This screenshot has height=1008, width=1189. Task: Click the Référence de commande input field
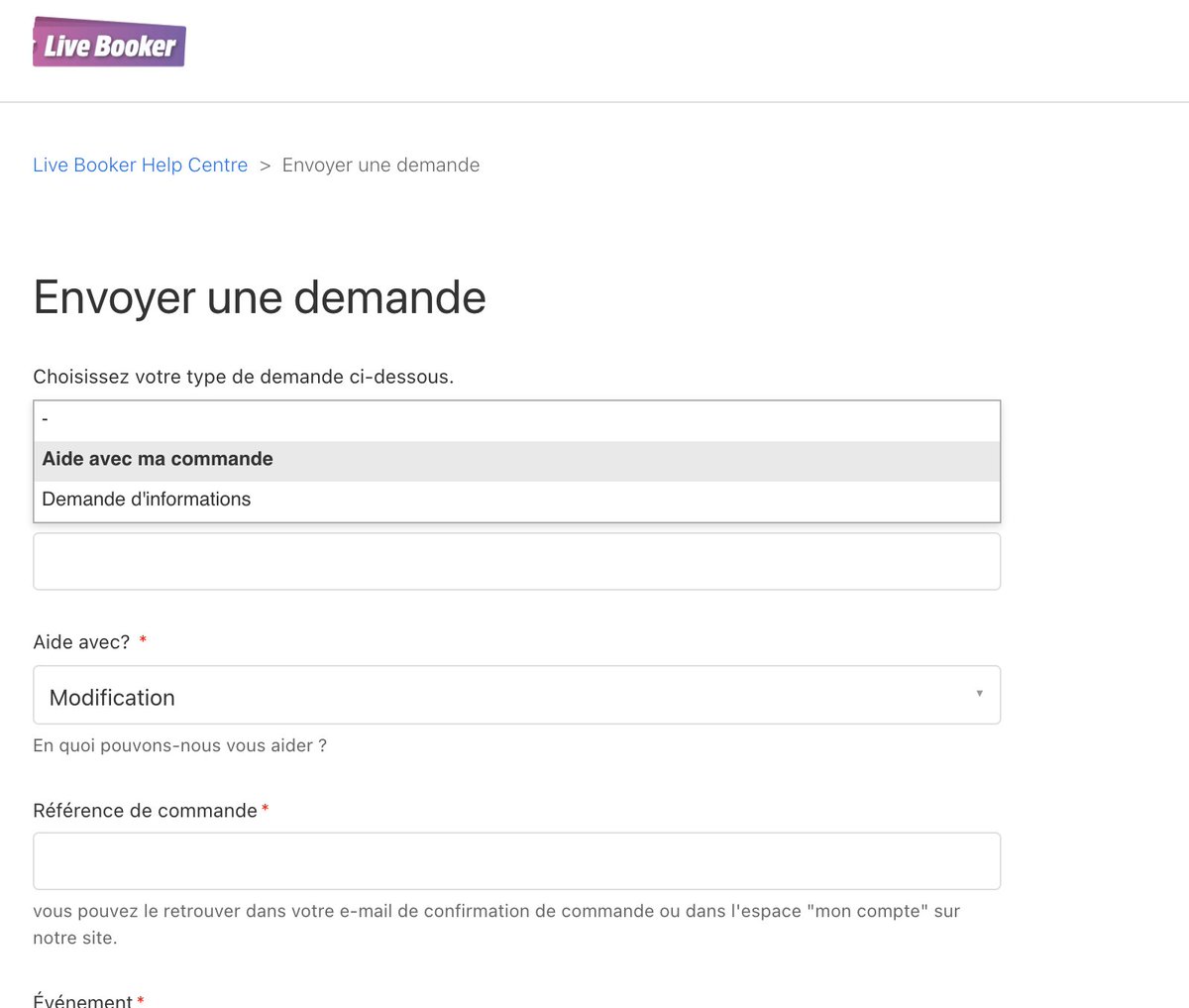517,861
